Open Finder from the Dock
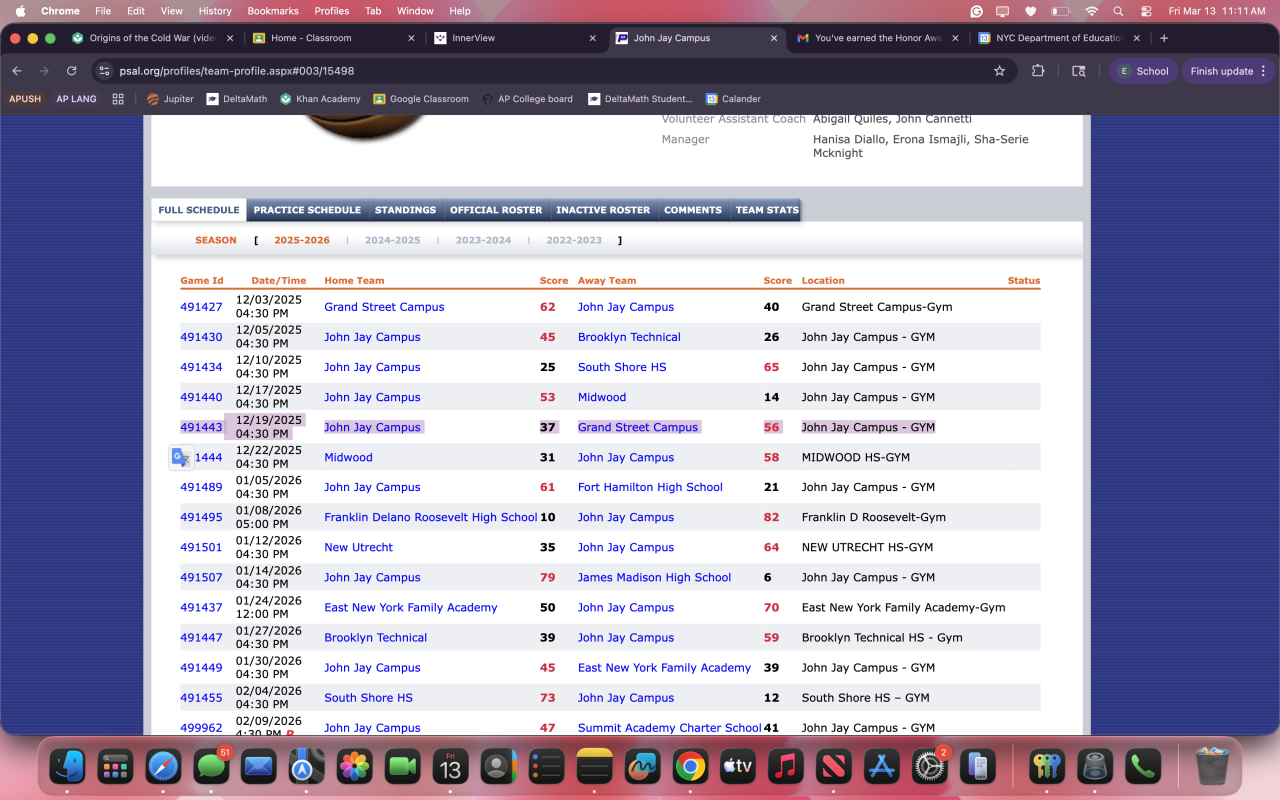The width and height of the screenshot is (1280, 800). (x=68, y=767)
